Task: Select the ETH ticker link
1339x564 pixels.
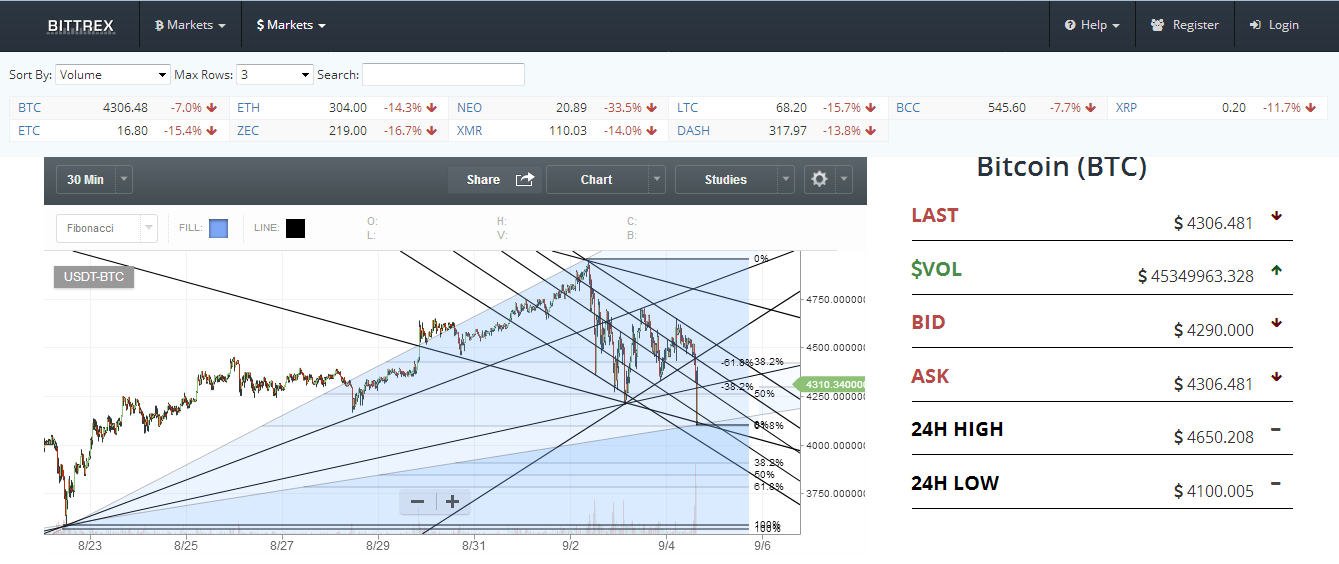Action: tap(248, 108)
